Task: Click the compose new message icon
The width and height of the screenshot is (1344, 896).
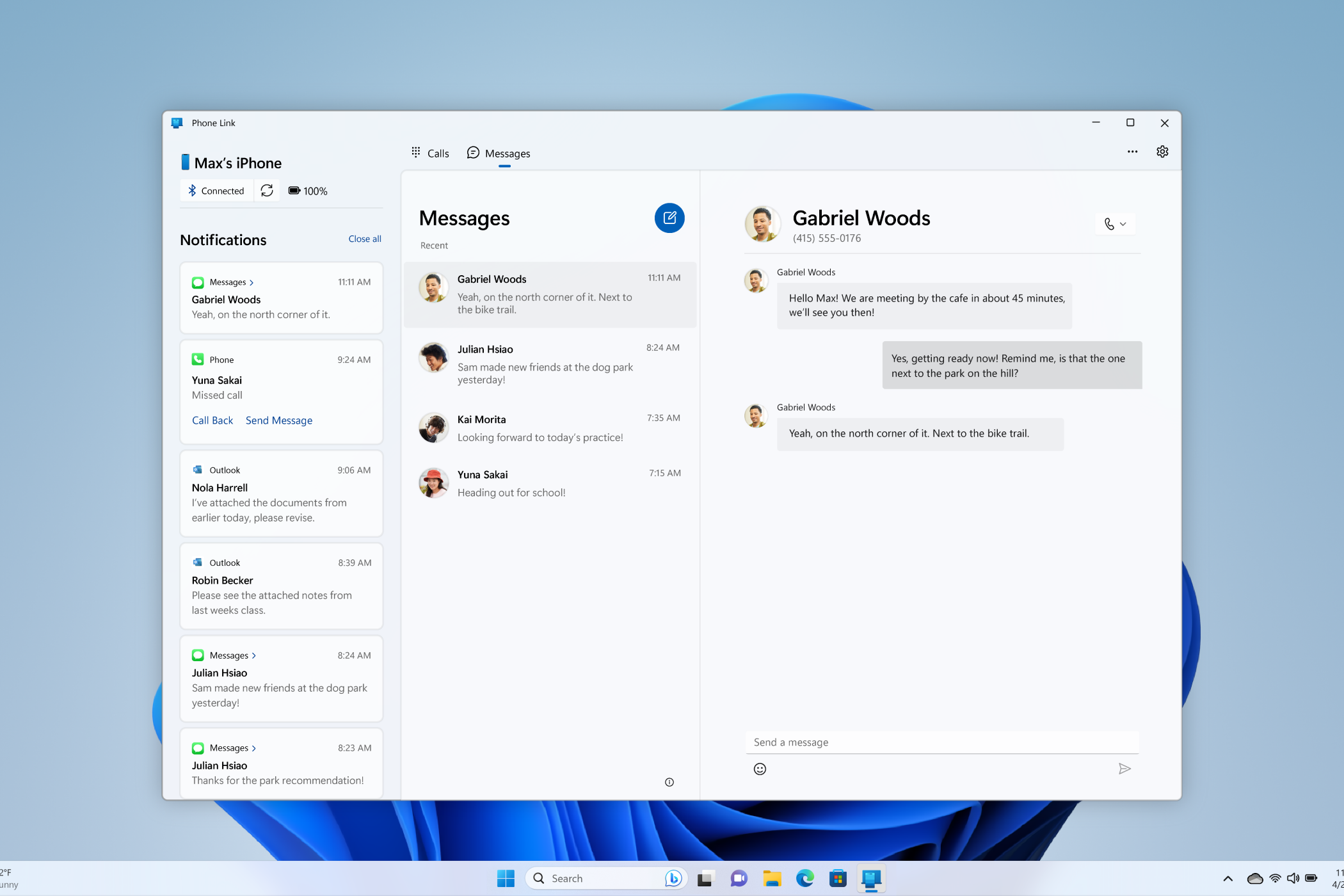Action: click(668, 218)
